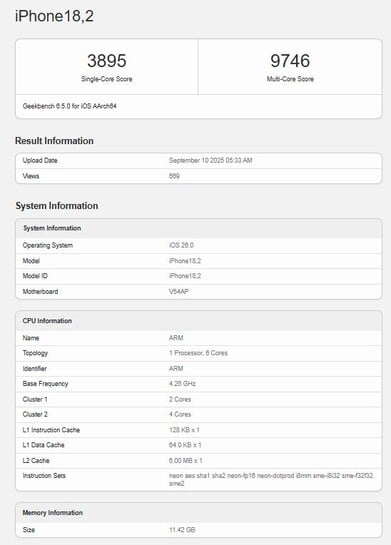Click the CPU Information table header
391x545 pixels.
[x=198, y=321]
